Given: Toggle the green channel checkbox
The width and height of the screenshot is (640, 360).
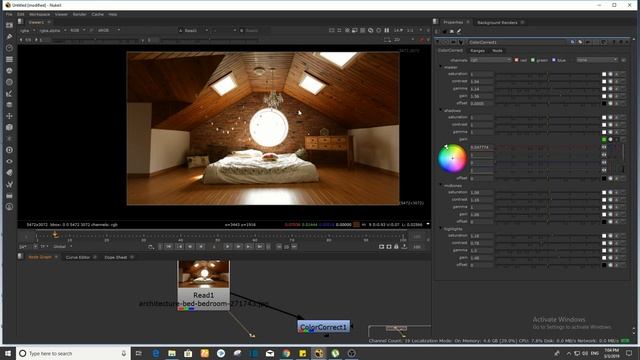Looking at the screenshot, I should point(533,60).
